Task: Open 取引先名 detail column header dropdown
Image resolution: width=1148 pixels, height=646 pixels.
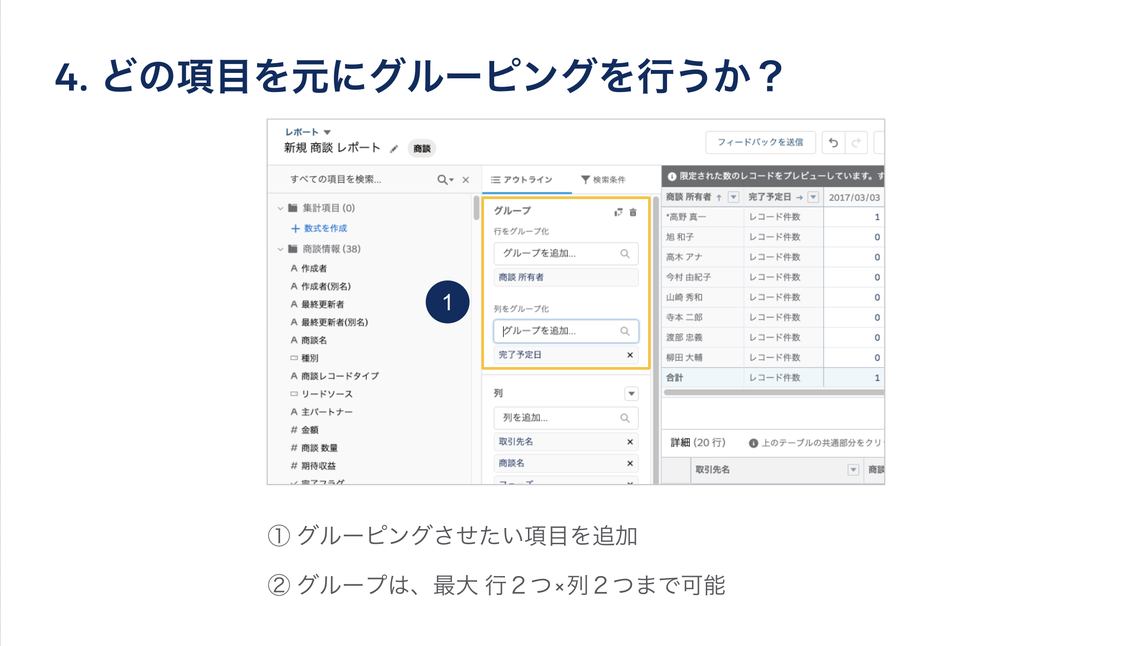Action: click(853, 470)
